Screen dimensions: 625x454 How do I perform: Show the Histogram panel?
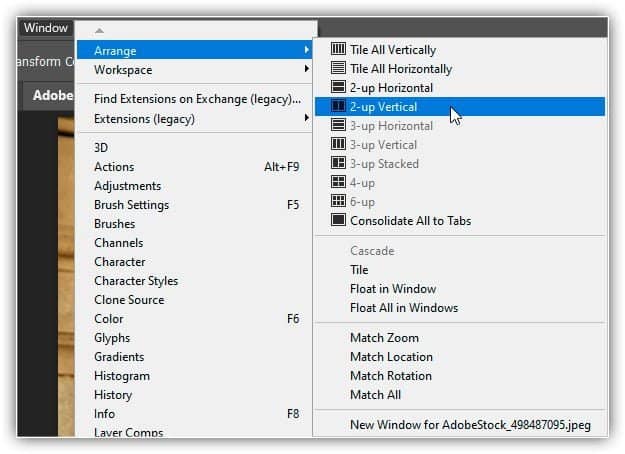click(122, 376)
